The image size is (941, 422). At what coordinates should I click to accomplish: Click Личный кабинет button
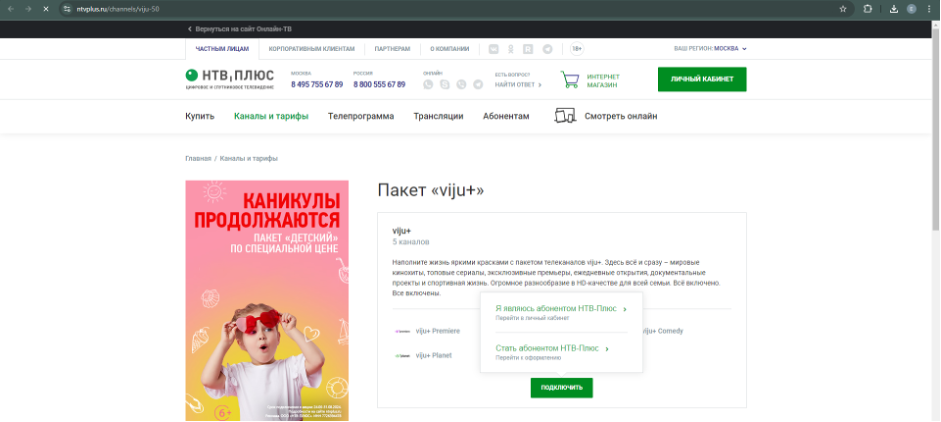coord(702,79)
